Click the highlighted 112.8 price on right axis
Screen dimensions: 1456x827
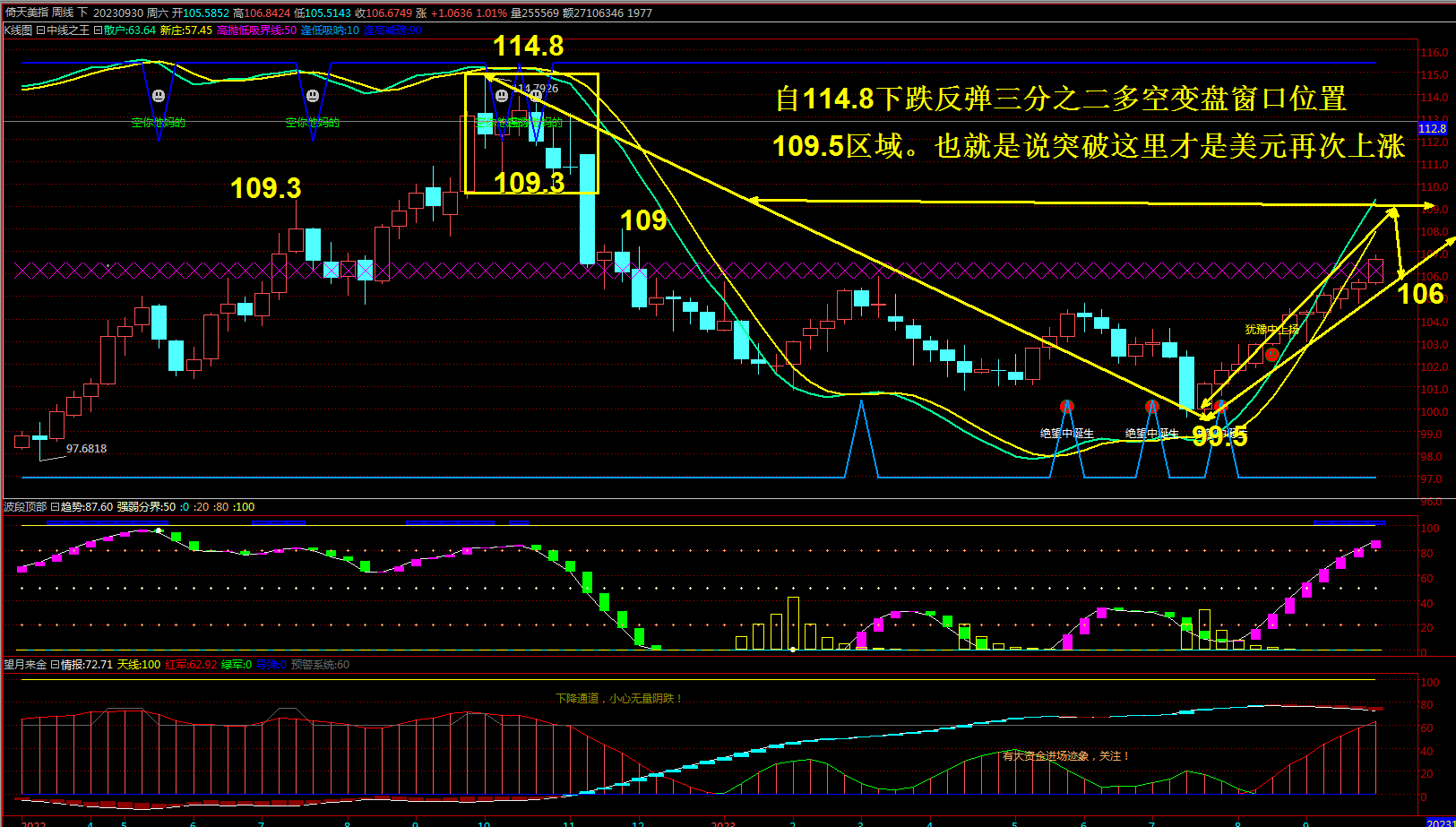1431,129
